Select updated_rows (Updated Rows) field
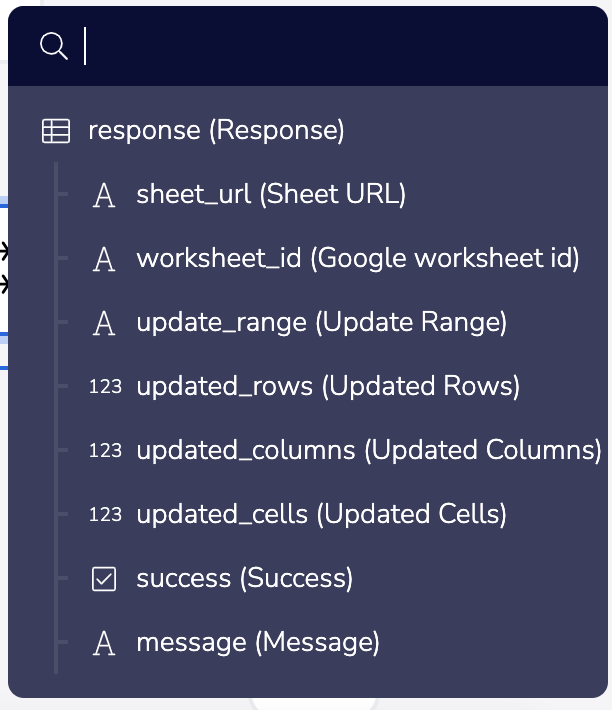Screen dimensions: 612x710 coord(328,386)
